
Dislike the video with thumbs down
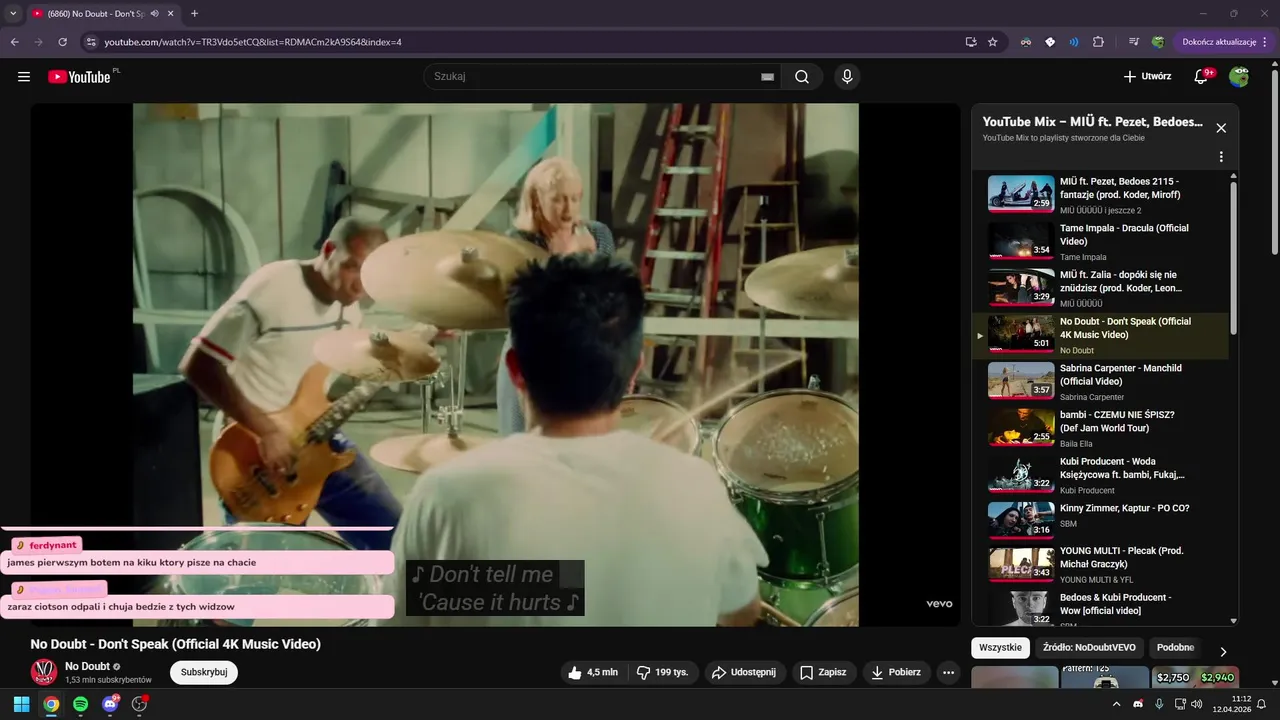tap(663, 672)
